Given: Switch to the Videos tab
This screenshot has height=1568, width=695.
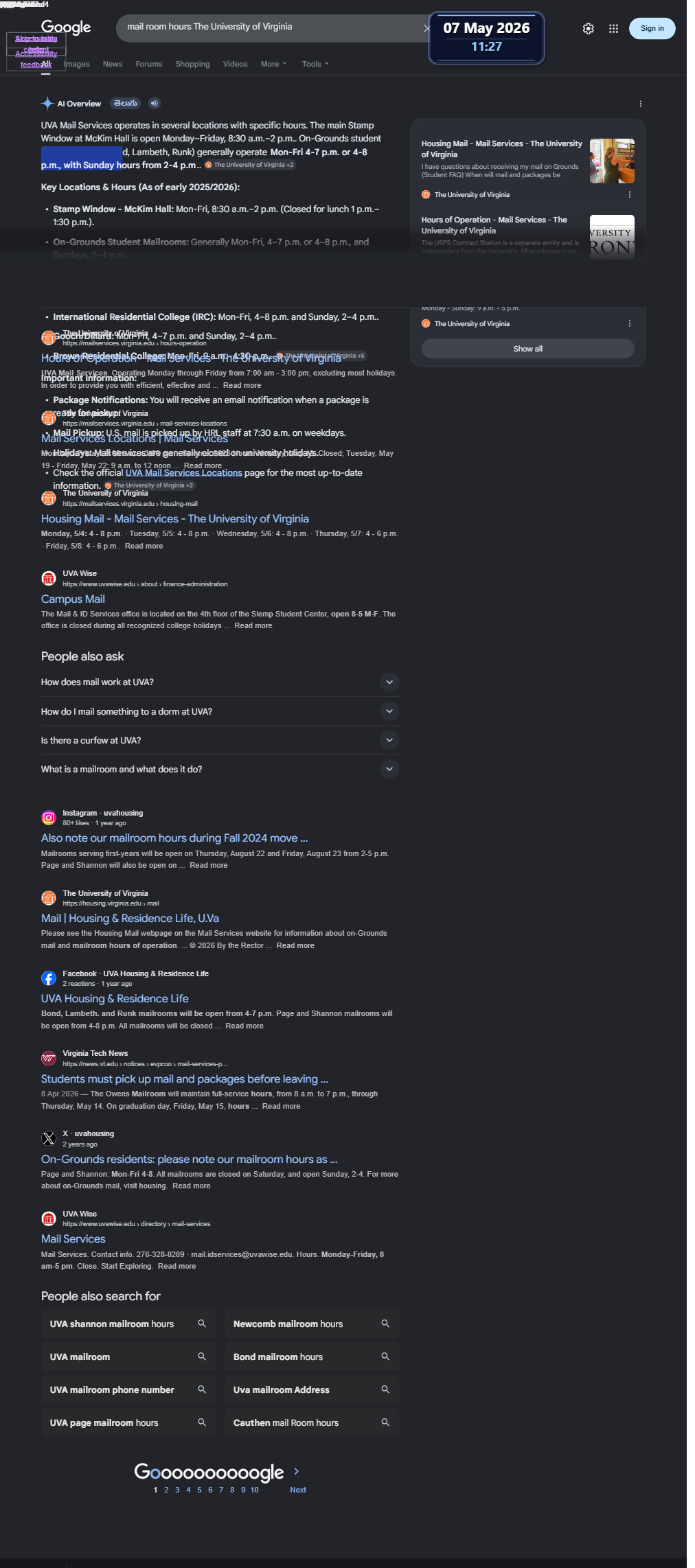Looking at the screenshot, I should pyautogui.click(x=235, y=64).
